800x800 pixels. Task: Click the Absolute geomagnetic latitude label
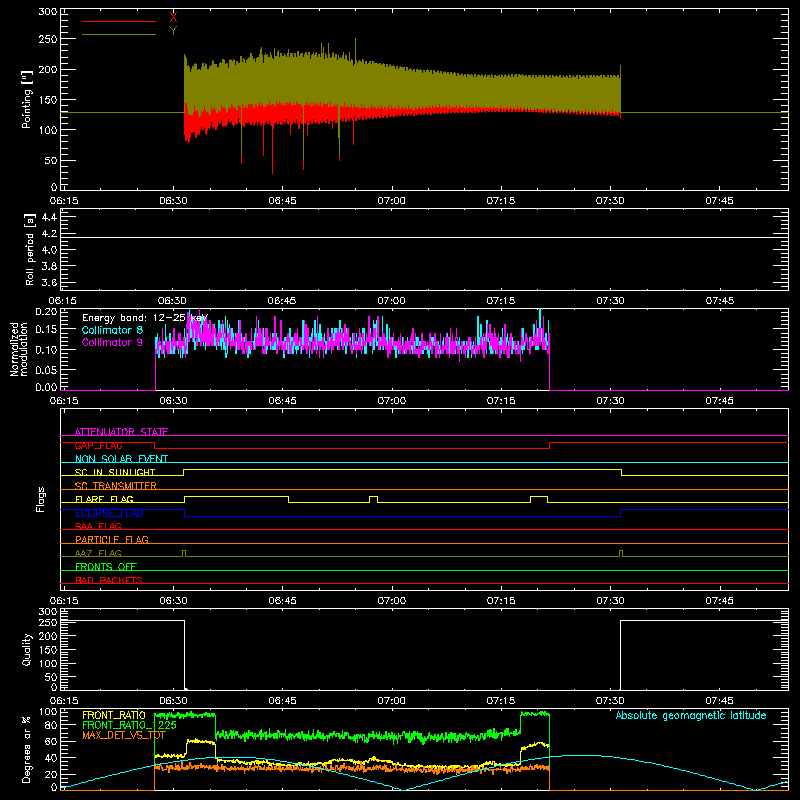coord(691,715)
